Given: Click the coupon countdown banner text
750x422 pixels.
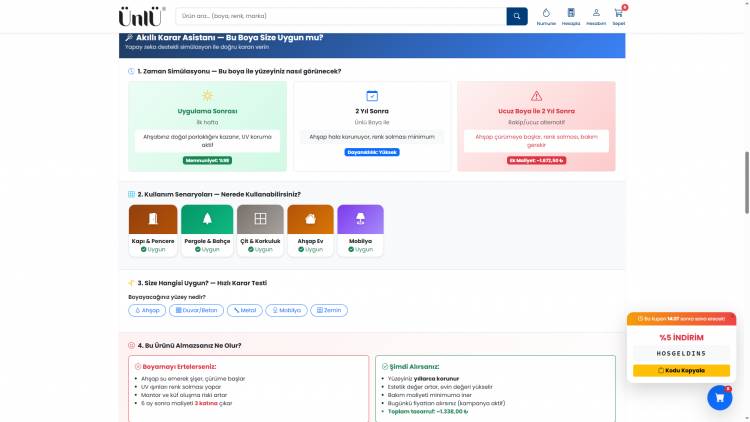Looking at the screenshot, I should (681, 319).
